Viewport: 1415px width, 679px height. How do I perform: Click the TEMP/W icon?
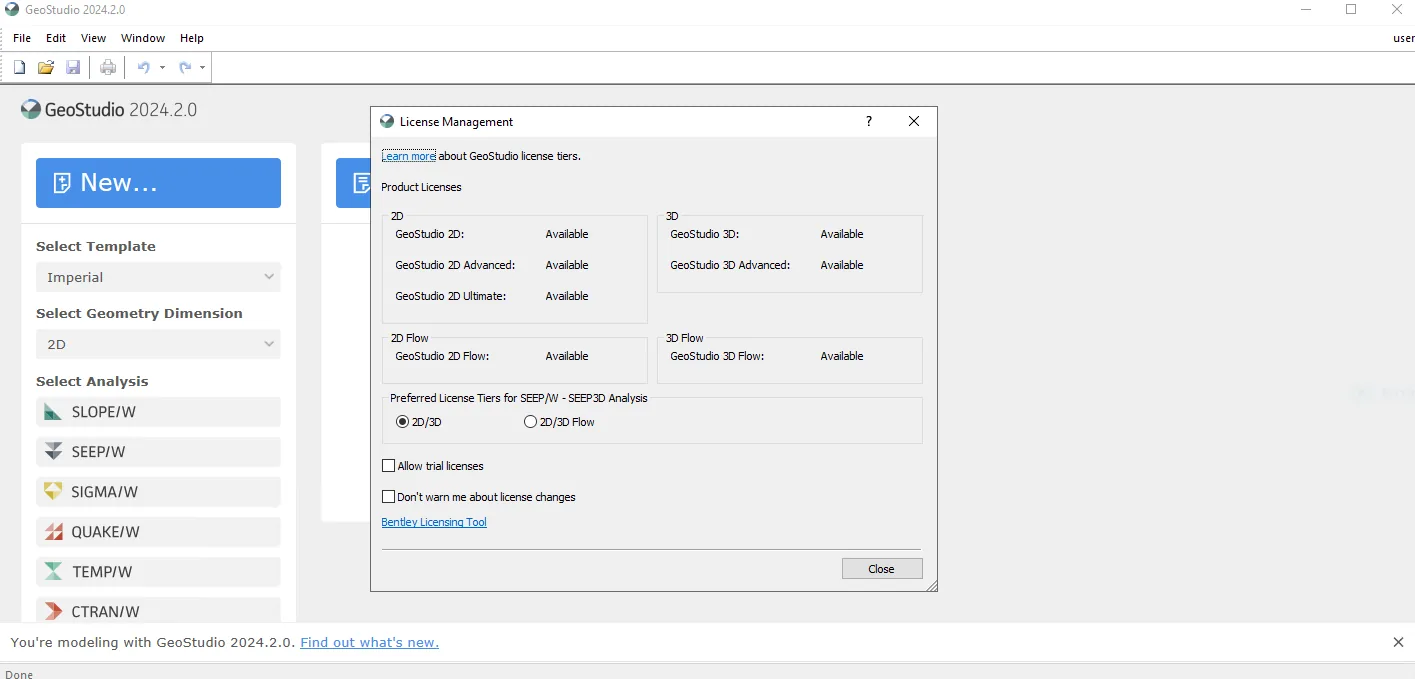tap(53, 572)
